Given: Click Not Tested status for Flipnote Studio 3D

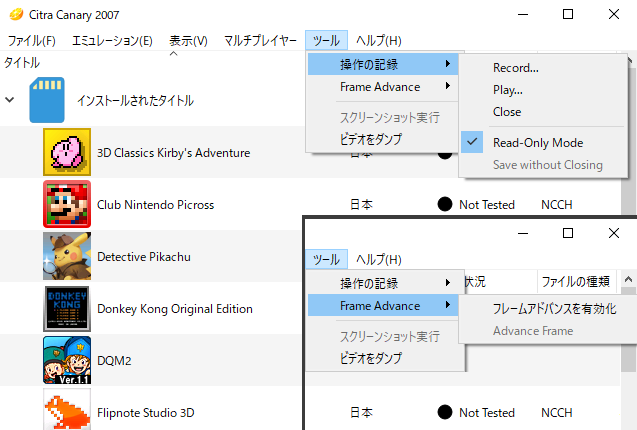Looking at the screenshot, I should [487, 413].
